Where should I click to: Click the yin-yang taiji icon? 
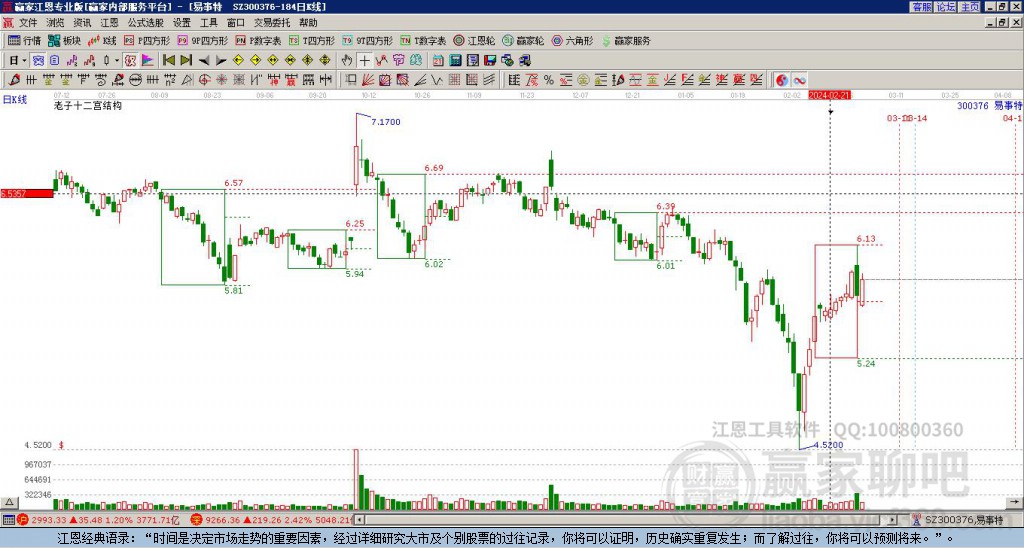(782, 80)
